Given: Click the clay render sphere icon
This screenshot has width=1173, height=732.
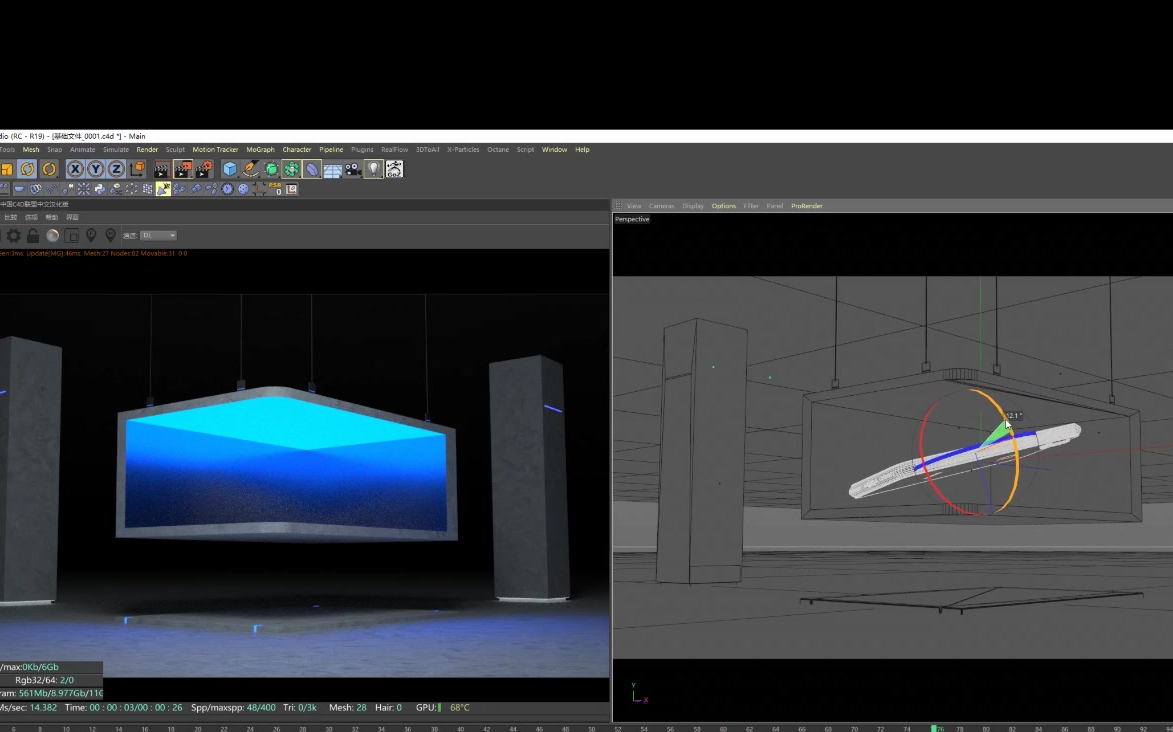Looking at the screenshot, I should (53, 236).
